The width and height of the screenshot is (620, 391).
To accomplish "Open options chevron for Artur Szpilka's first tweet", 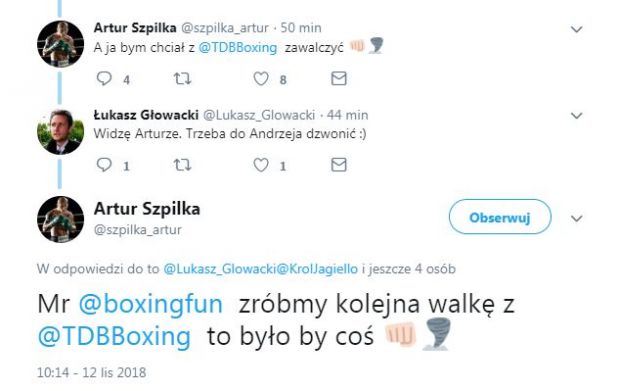I will point(577,29).
